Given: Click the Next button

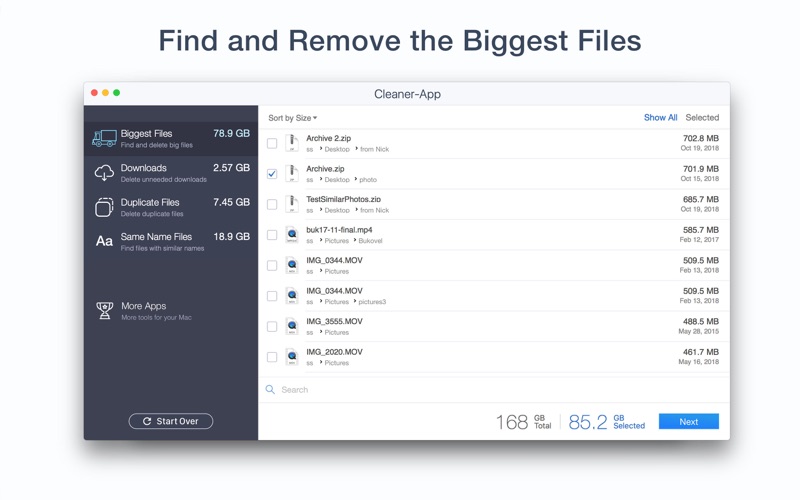Looking at the screenshot, I should [x=688, y=421].
